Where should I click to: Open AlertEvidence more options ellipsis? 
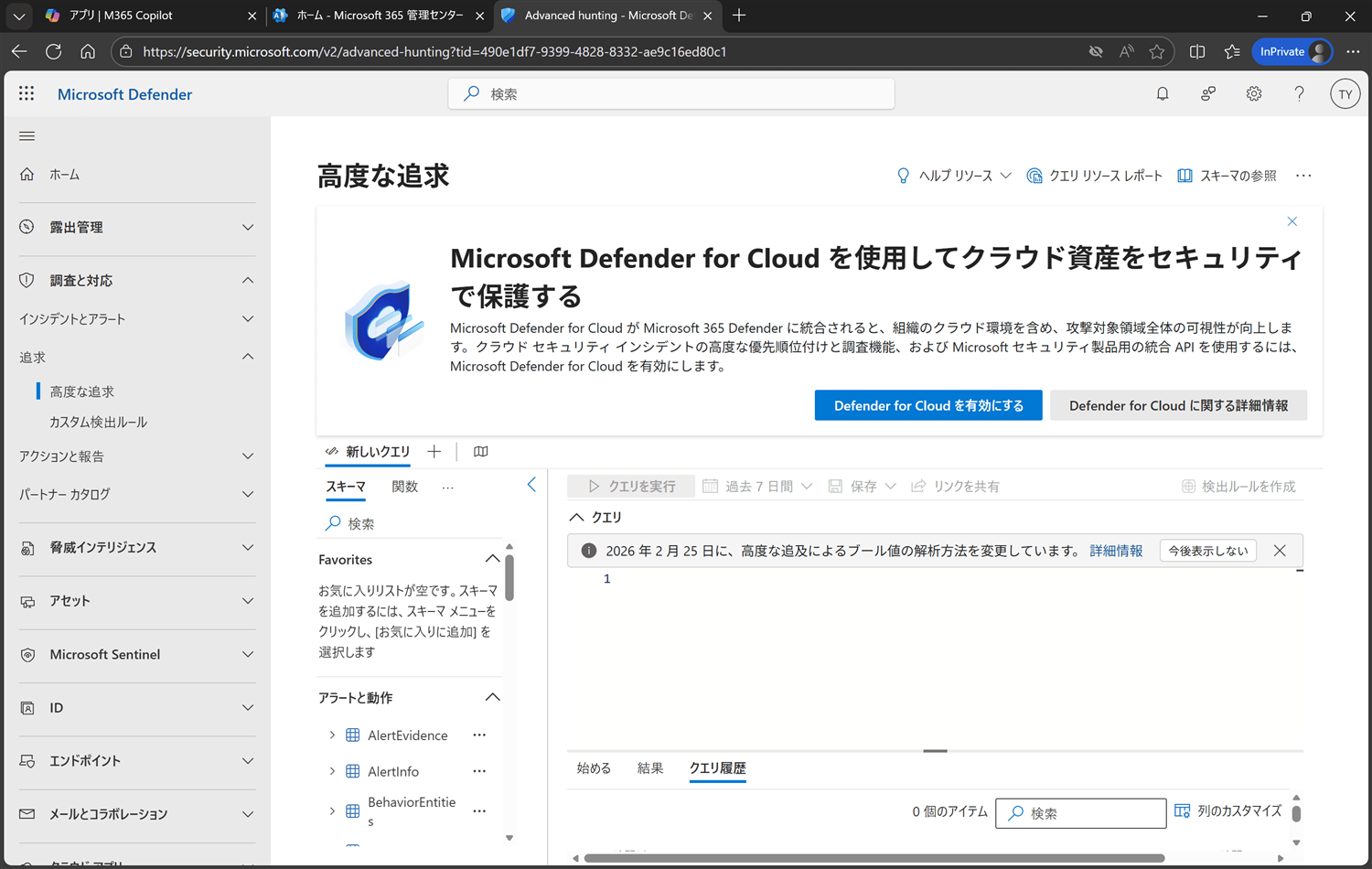click(x=479, y=735)
